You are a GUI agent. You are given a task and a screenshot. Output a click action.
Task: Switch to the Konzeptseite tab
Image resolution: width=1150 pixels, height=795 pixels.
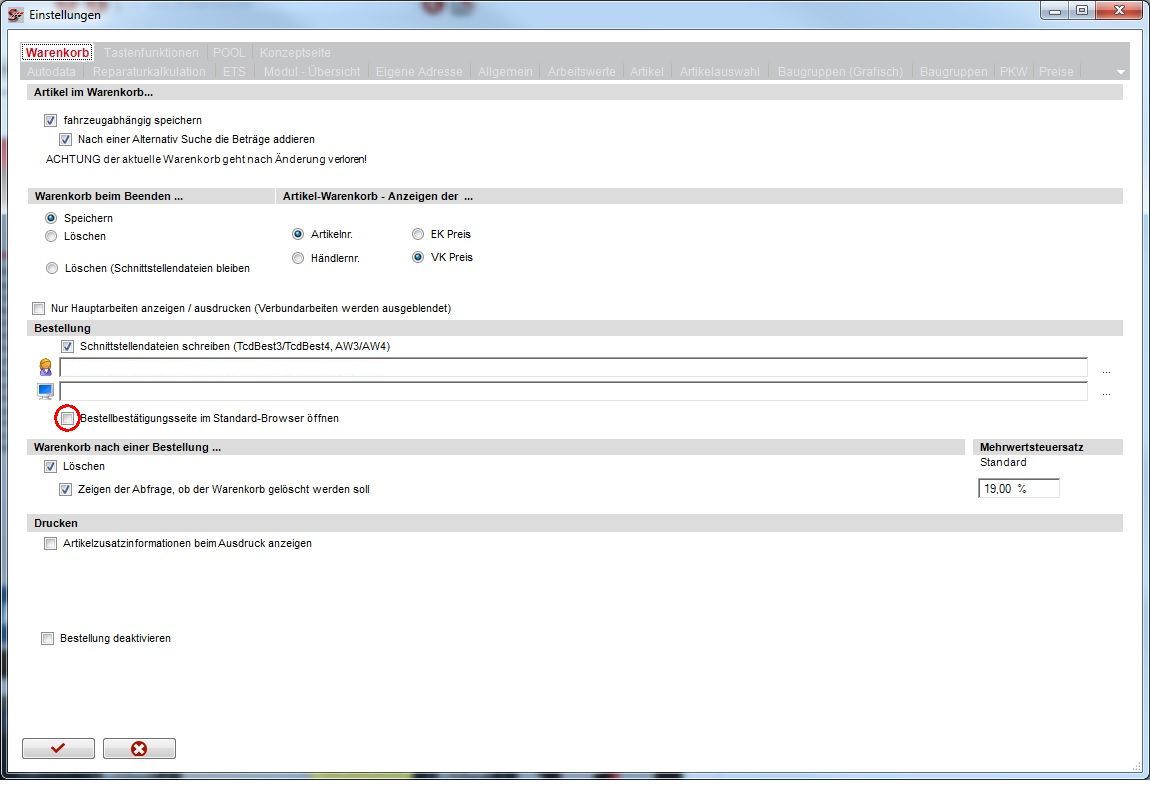tap(295, 53)
